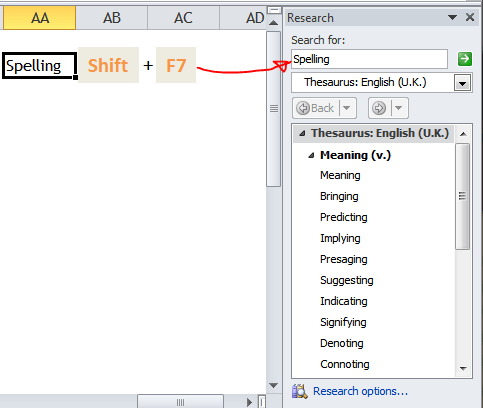Select the synonym Implying
Screen dimensions: 483x408
pos(340,238)
